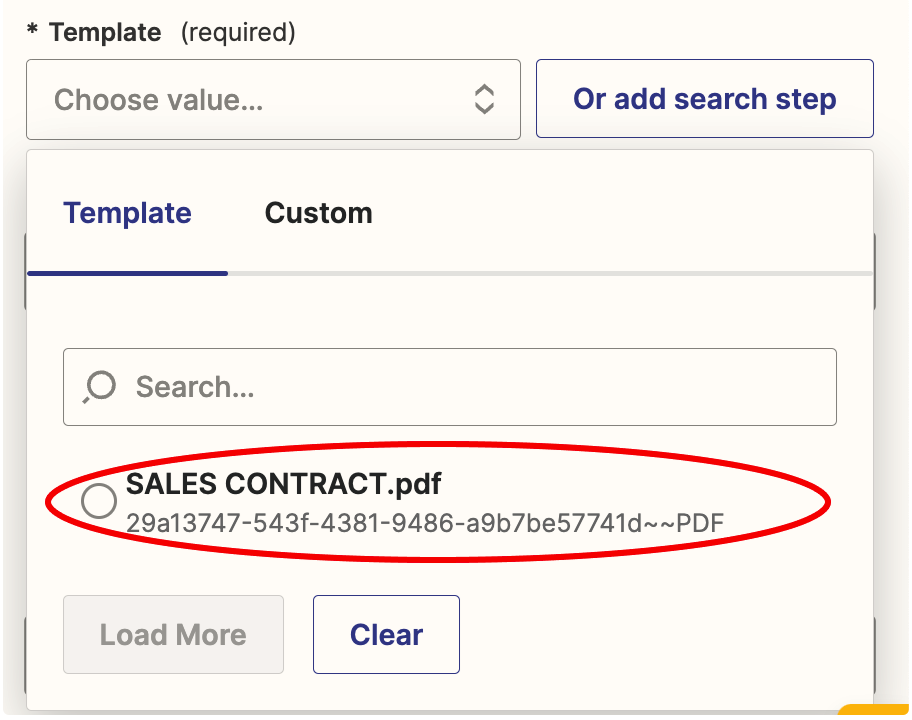The width and height of the screenshot is (912, 720).
Task: Open the Choose value dropdown
Action: pyautogui.click(x=273, y=99)
